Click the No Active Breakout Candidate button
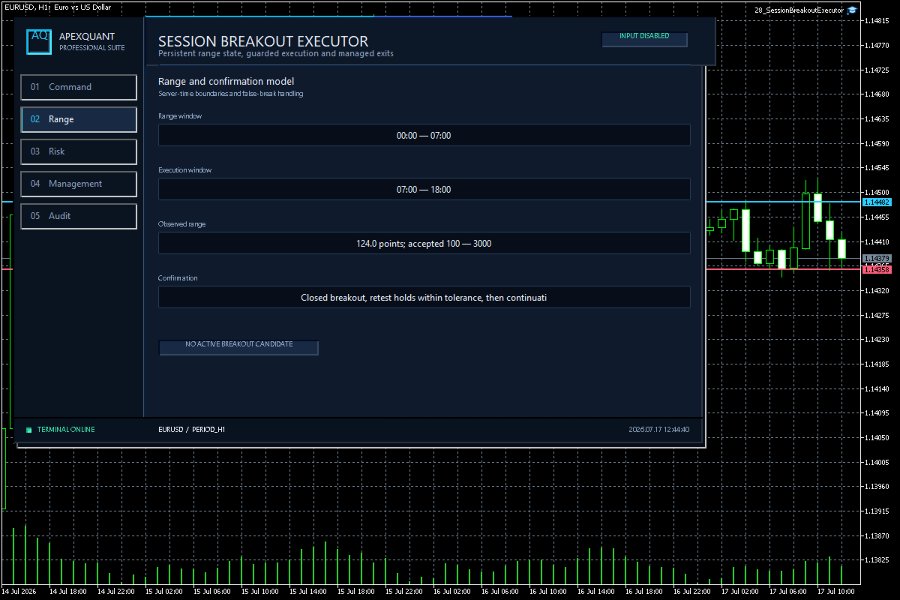 coord(239,347)
